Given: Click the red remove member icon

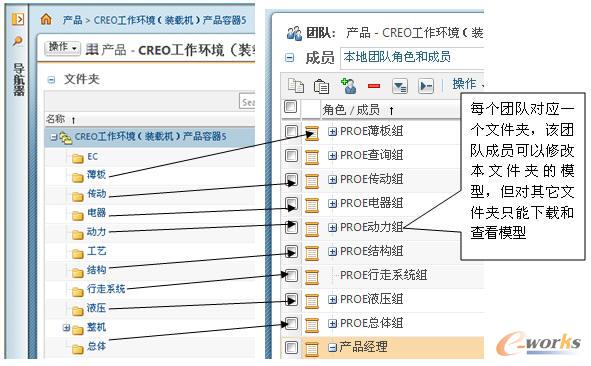Looking at the screenshot, I should pos(374,86).
